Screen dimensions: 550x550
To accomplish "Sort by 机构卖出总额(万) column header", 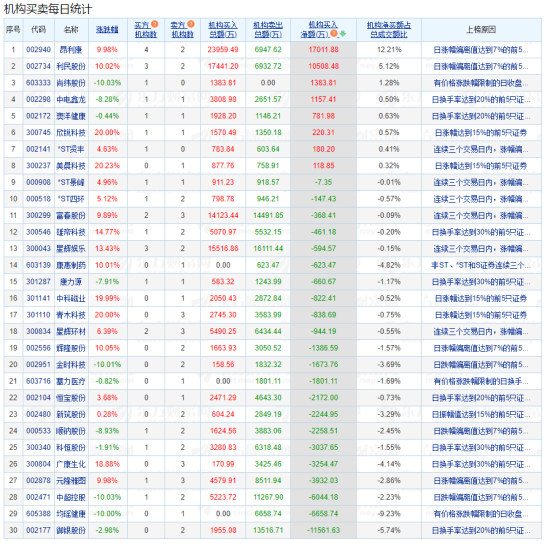I will pos(268,29).
